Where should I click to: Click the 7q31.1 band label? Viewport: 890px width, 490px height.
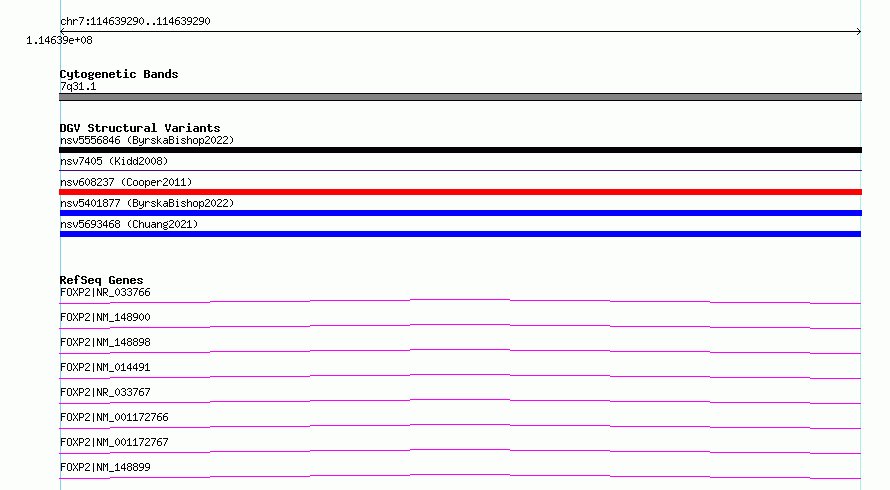tap(78, 86)
